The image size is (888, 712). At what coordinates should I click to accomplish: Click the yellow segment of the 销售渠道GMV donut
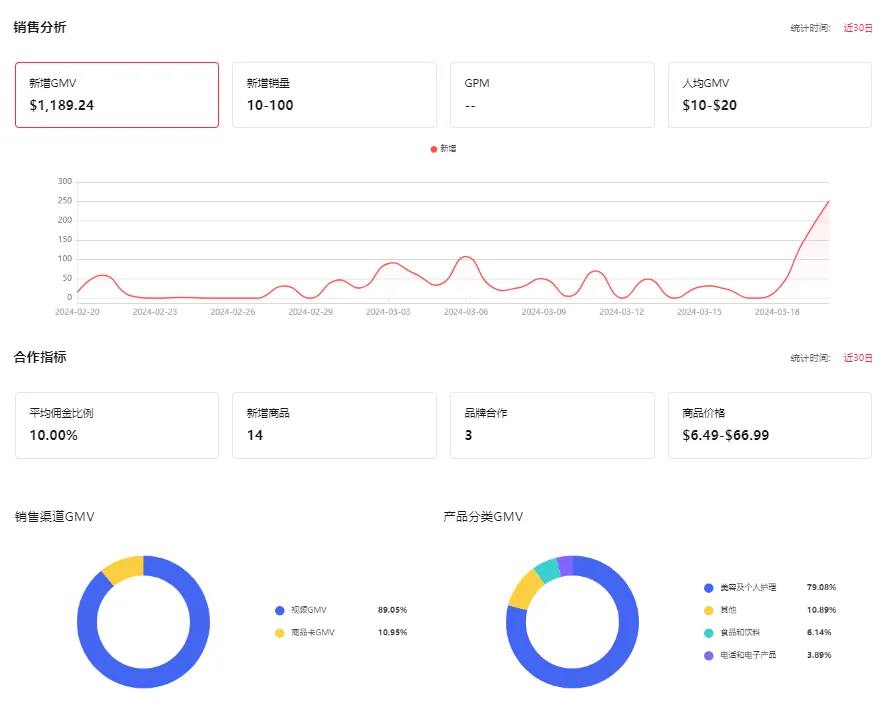pos(124,569)
